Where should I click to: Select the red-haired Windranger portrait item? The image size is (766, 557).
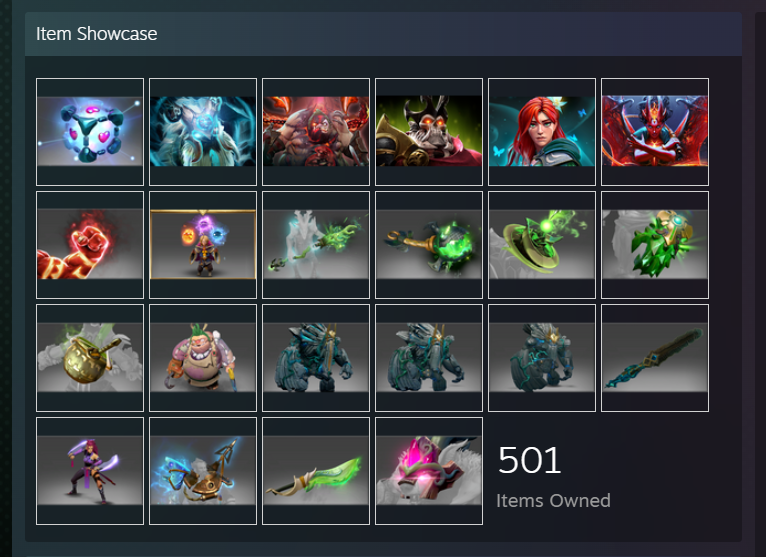point(542,132)
